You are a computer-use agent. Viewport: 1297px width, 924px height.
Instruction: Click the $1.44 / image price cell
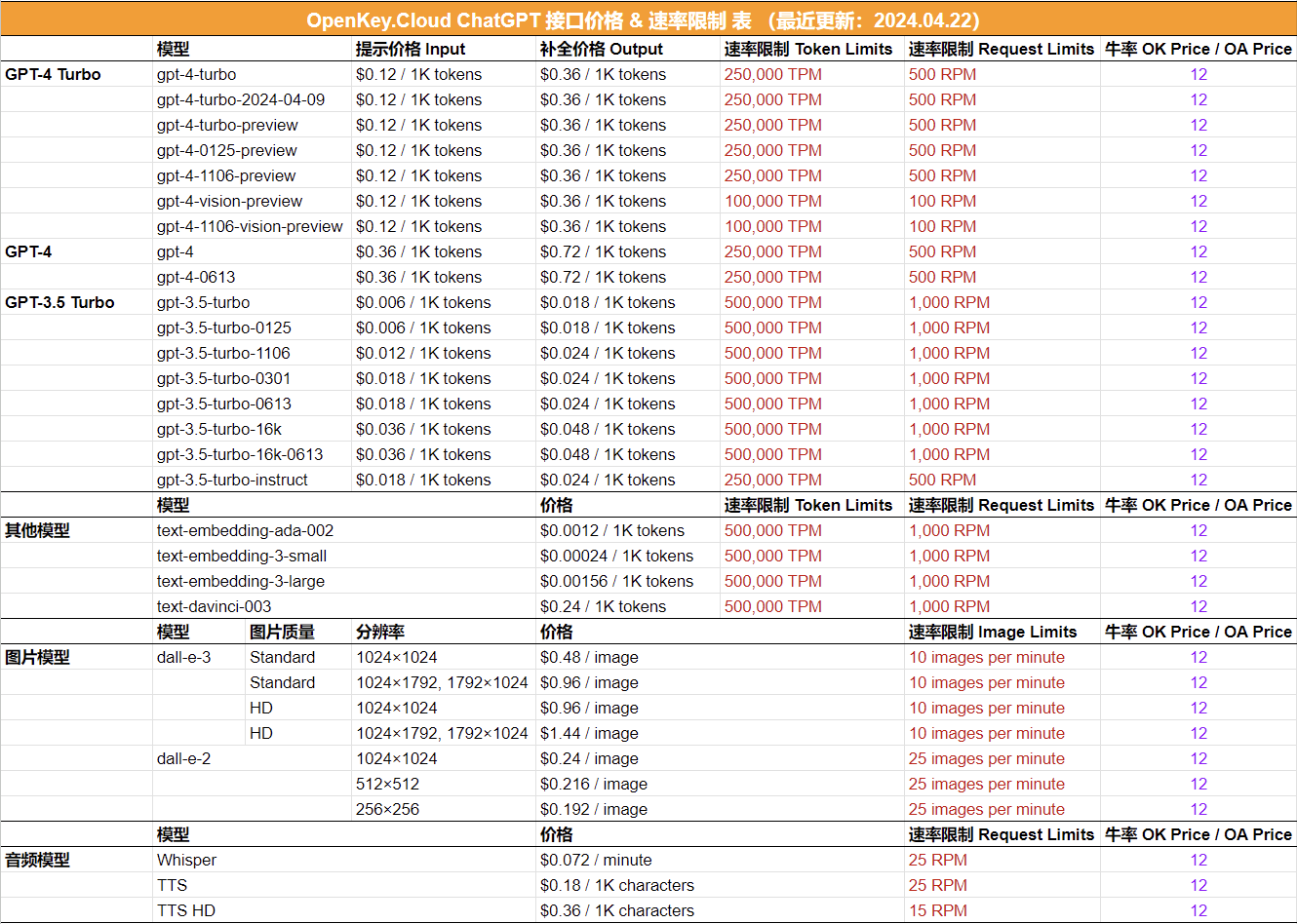(589, 733)
